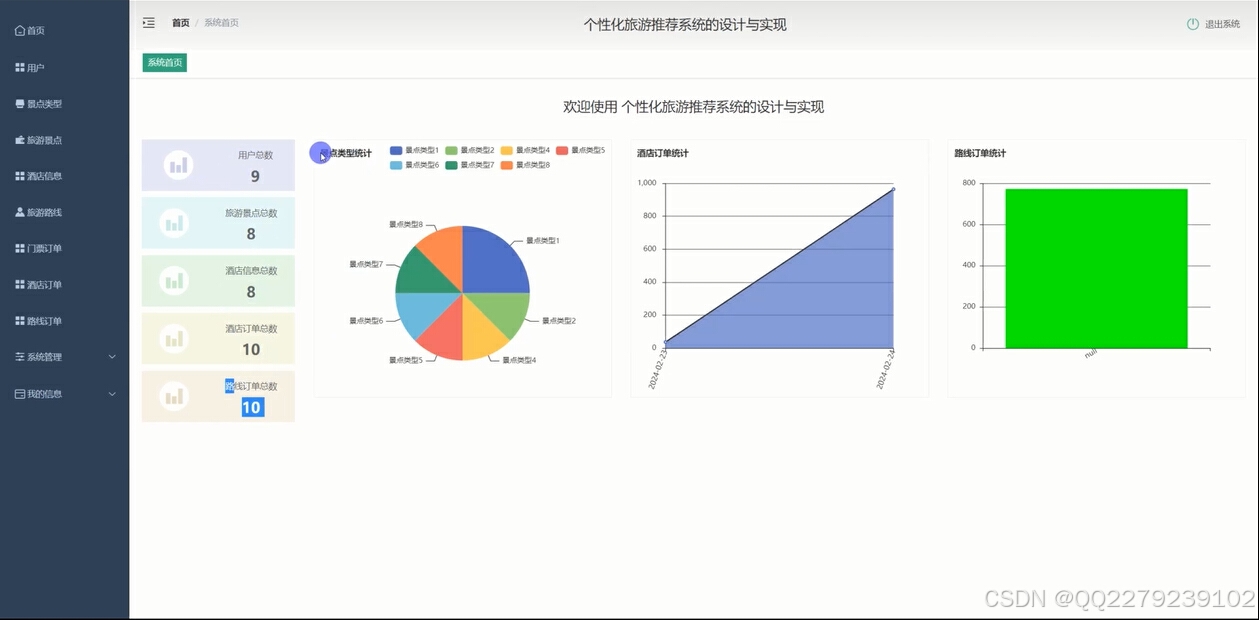Toggle 景点类型1 in the pie legend
The image size is (1259, 620).
pyautogui.click(x=414, y=150)
